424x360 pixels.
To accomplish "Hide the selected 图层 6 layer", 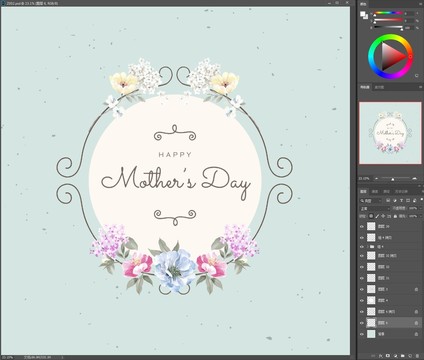I will (362, 323).
